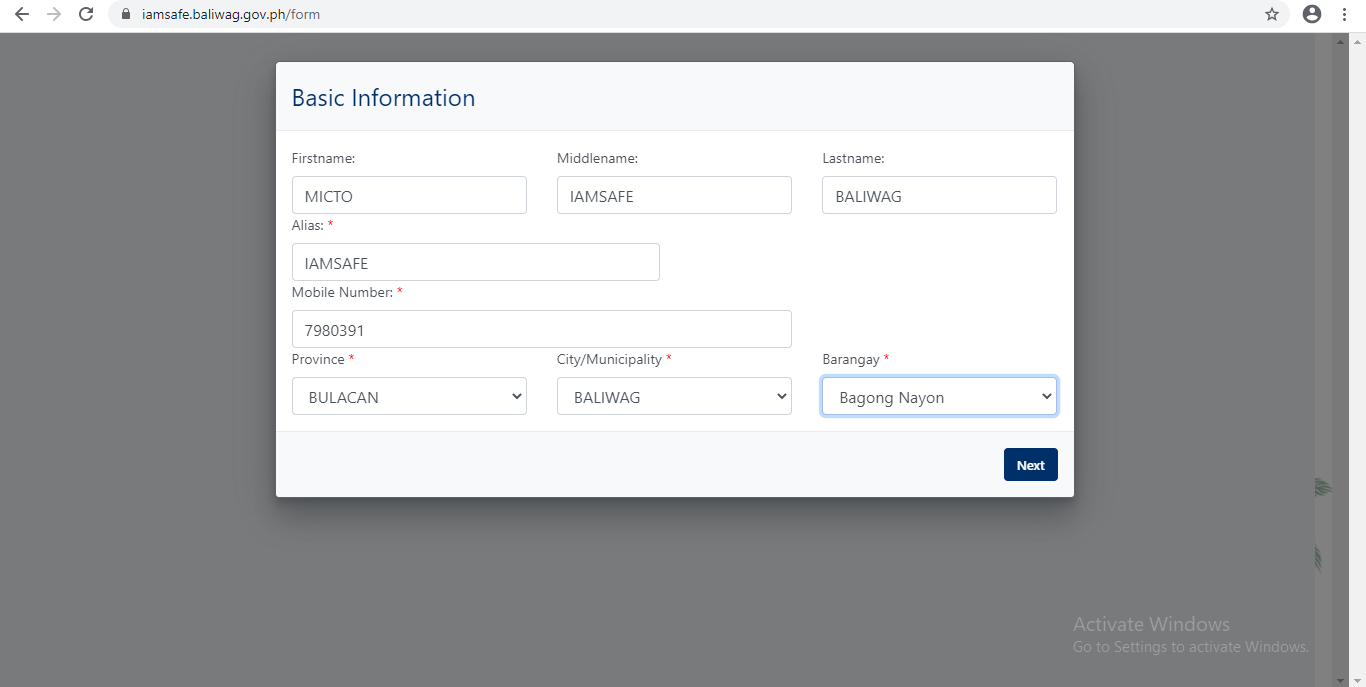Screen dimensions: 1366x687
Task: Edit the Firstname field containing MICTO
Action: (x=409, y=195)
